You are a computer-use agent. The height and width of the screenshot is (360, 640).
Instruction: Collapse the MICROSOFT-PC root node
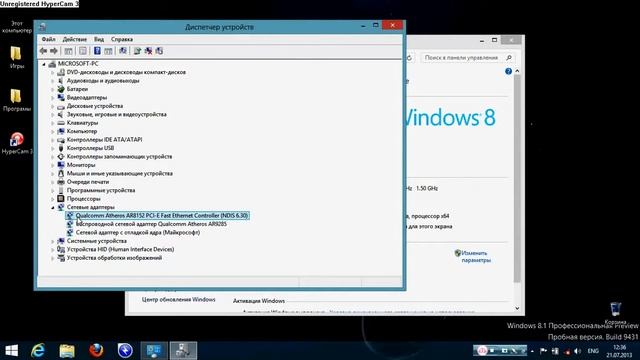tap(44, 64)
